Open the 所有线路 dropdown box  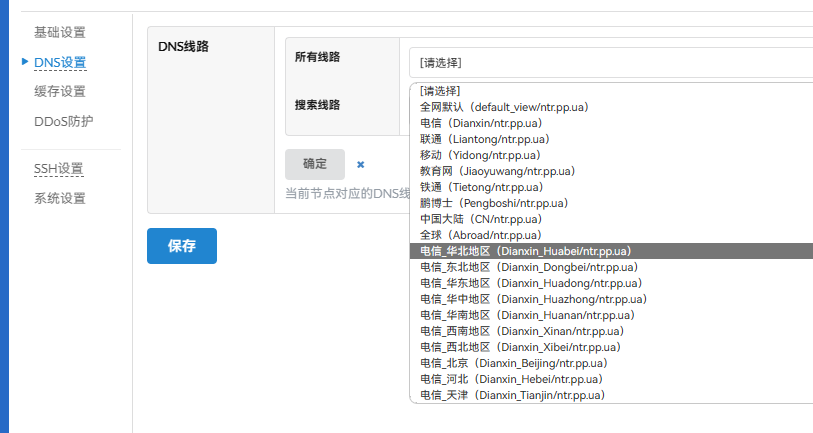pos(610,62)
